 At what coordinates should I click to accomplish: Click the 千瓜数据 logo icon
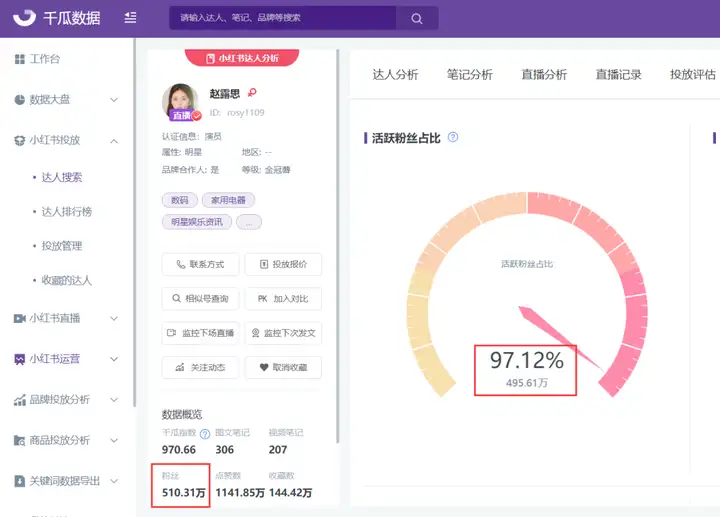tap(24, 17)
